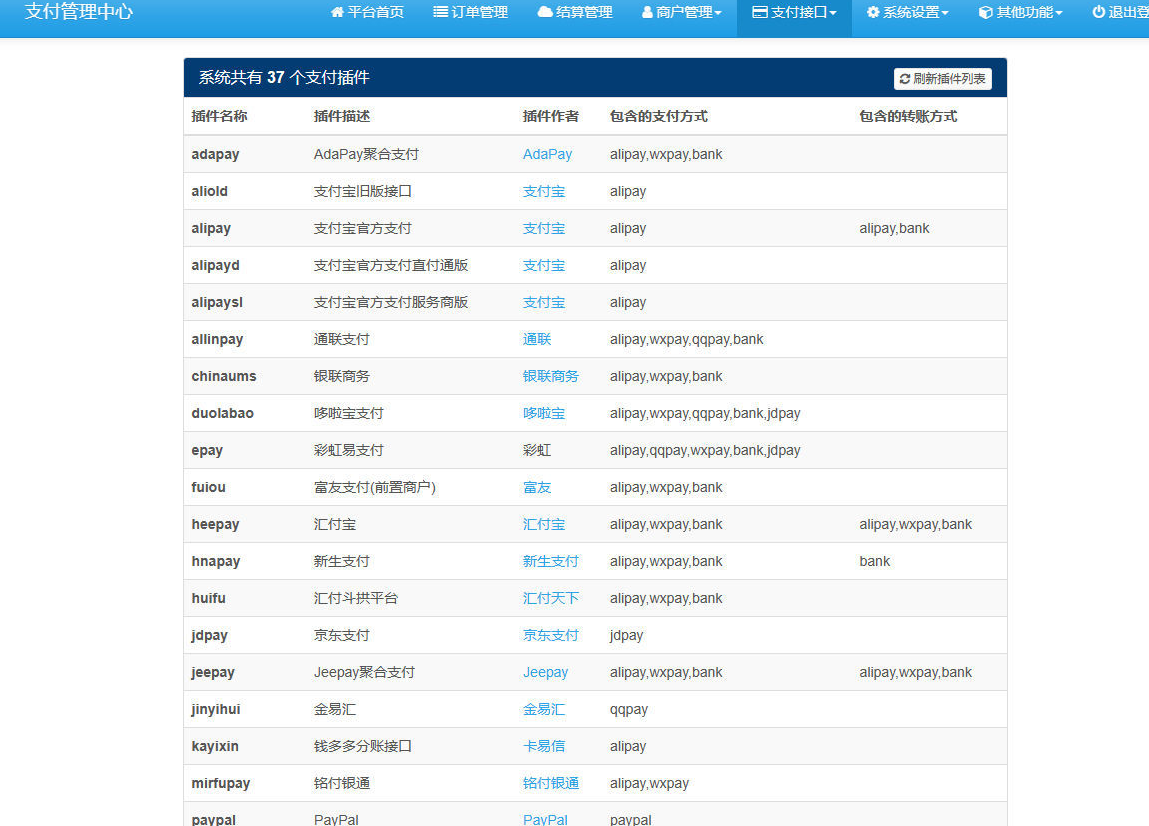Open the AdaPay author link
Screen dimensions: 1149x826
[547, 155]
